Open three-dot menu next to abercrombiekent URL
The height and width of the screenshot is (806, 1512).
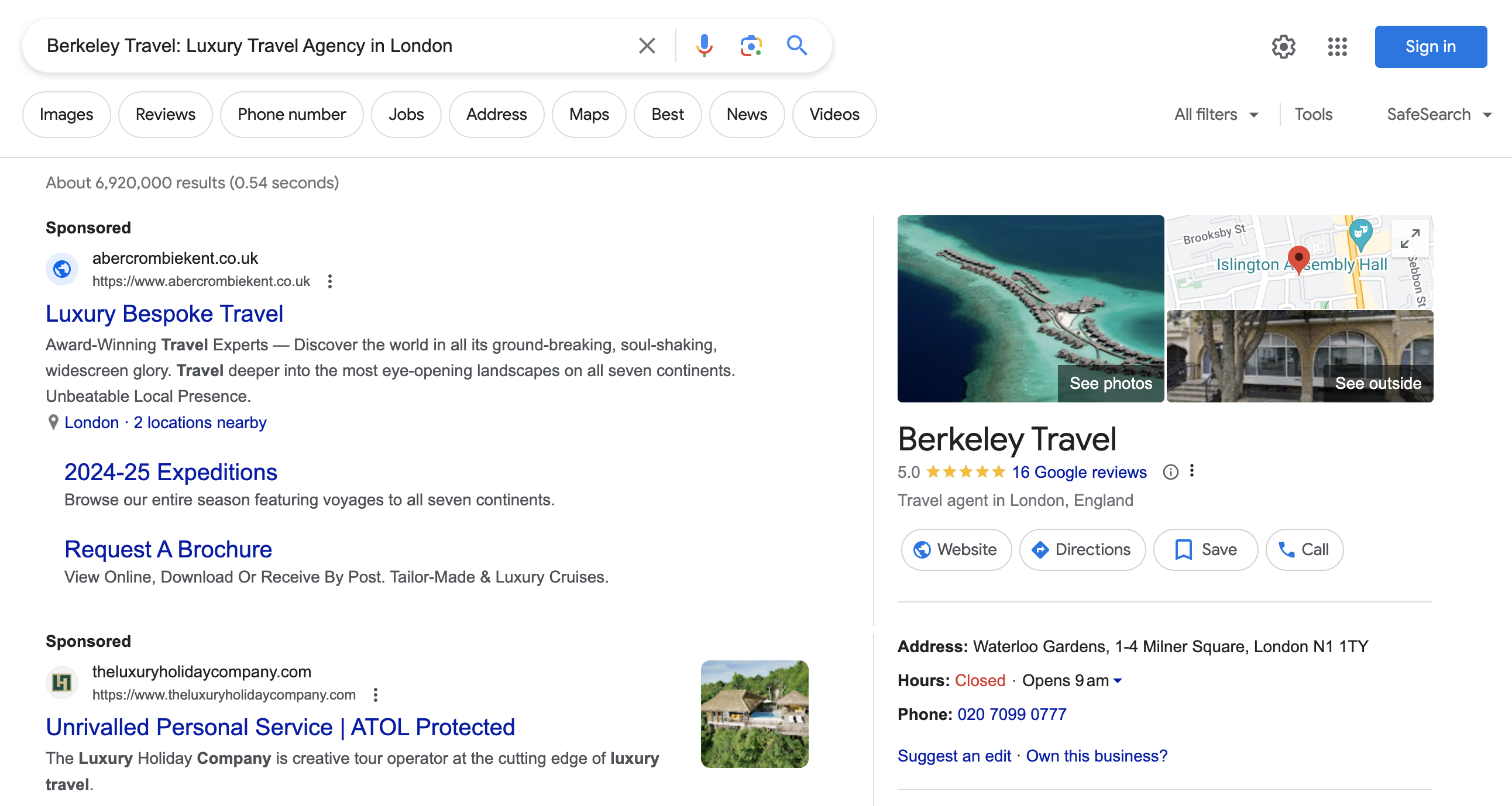click(330, 281)
